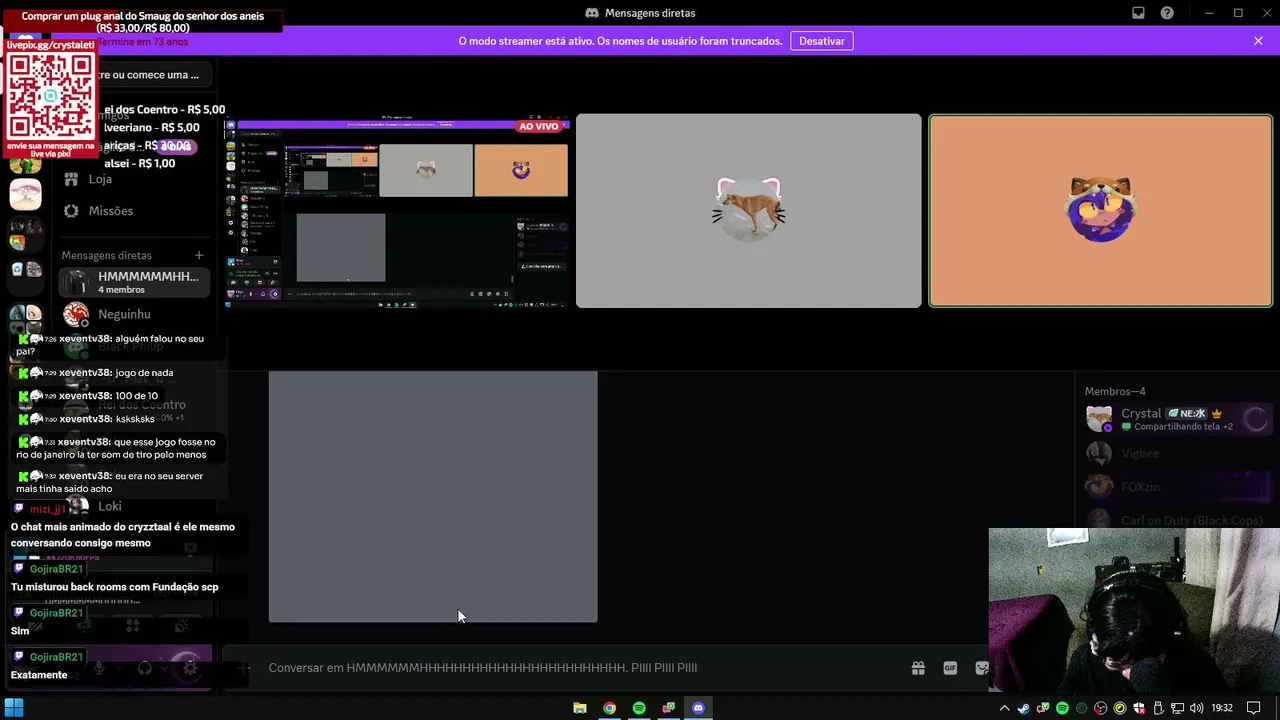Open the Neguinhu direct message
The image size is (1280, 720).
135,315
